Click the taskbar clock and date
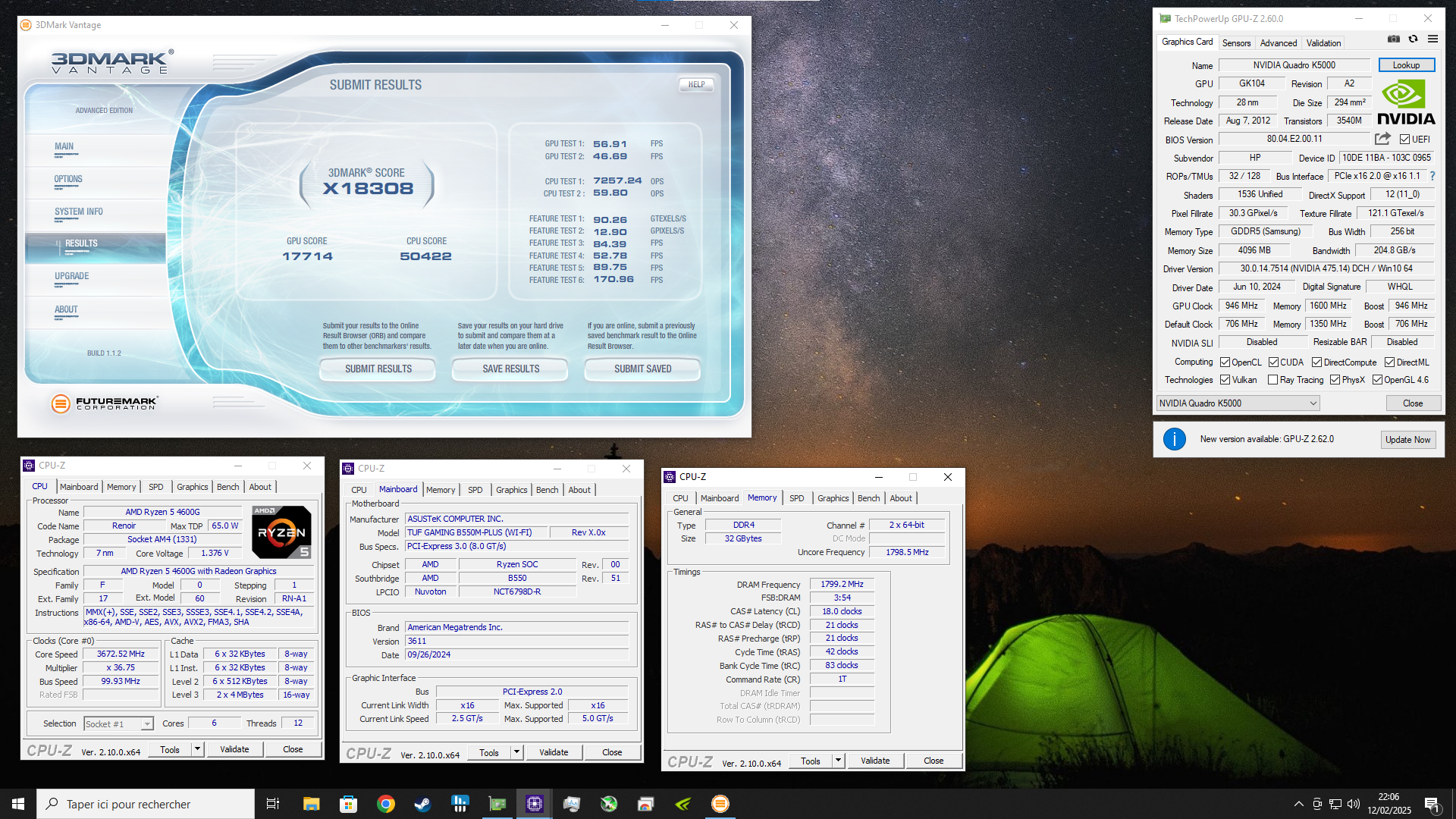 [1389, 804]
